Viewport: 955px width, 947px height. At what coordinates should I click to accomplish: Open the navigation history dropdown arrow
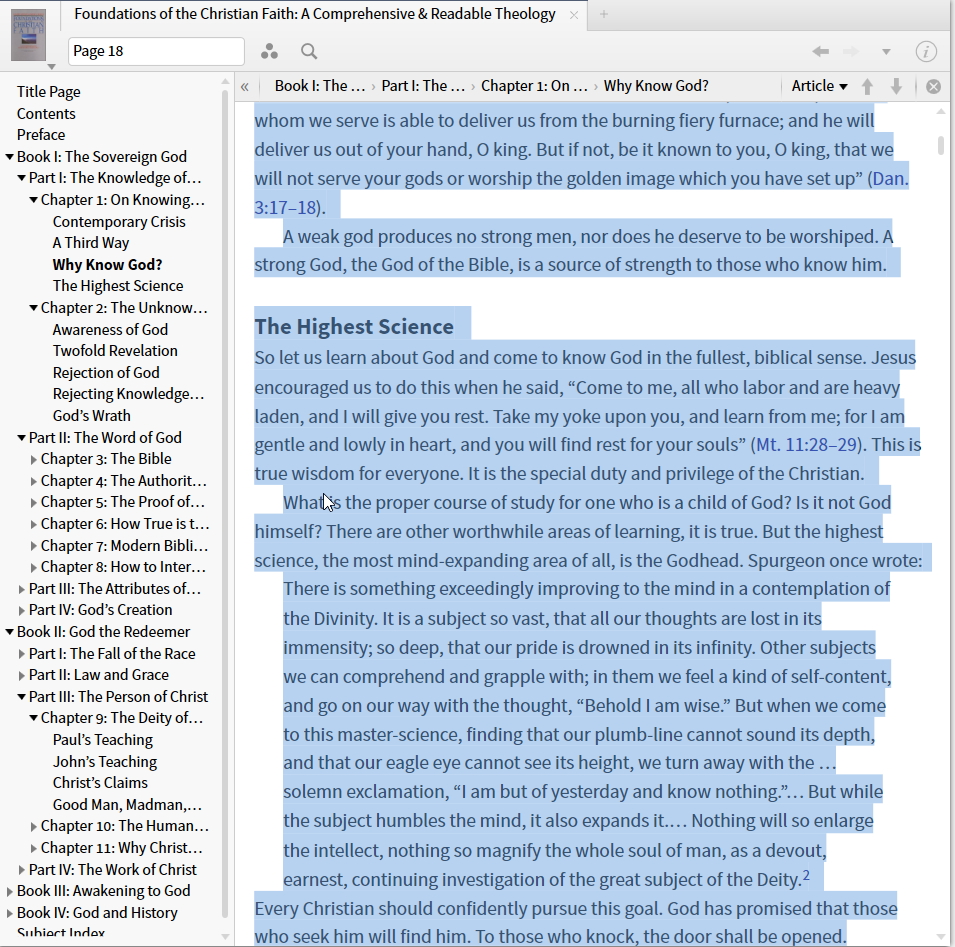click(886, 52)
